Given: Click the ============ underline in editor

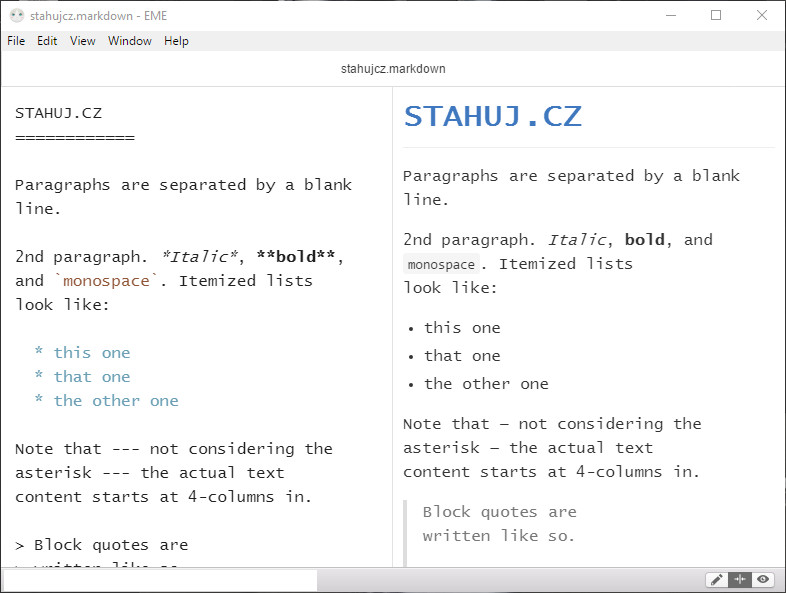Looking at the screenshot, I should tap(75, 138).
